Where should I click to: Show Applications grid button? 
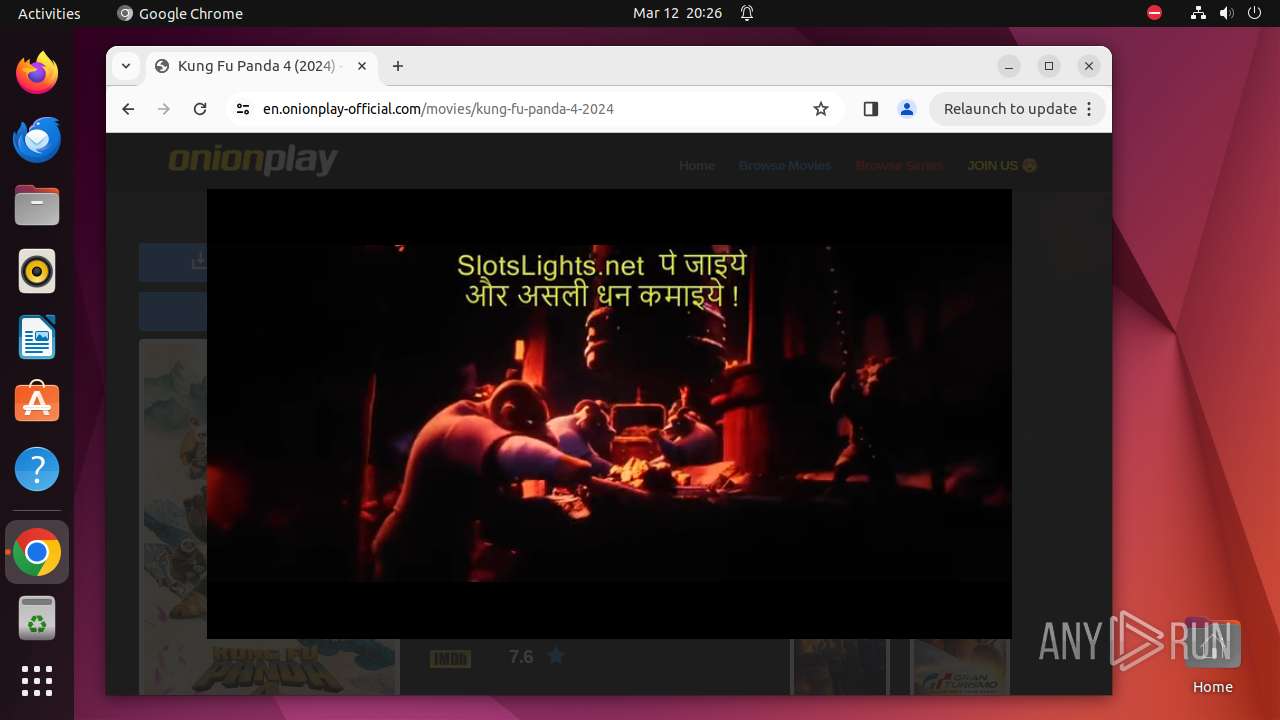click(37, 681)
